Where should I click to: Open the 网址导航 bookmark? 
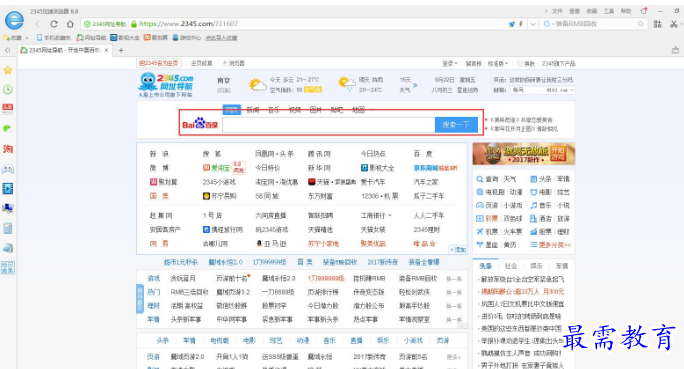point(91,38)
